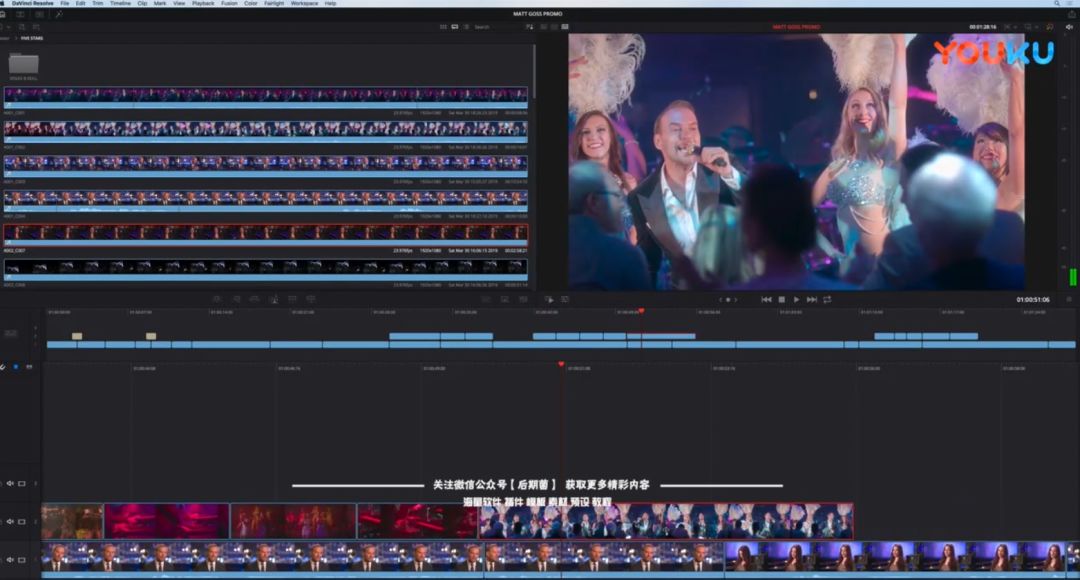Click the FIVE STARS breadcrumb bin
Image resolution: width=1080 pixels, height=580 pixels.
(32, 38)
